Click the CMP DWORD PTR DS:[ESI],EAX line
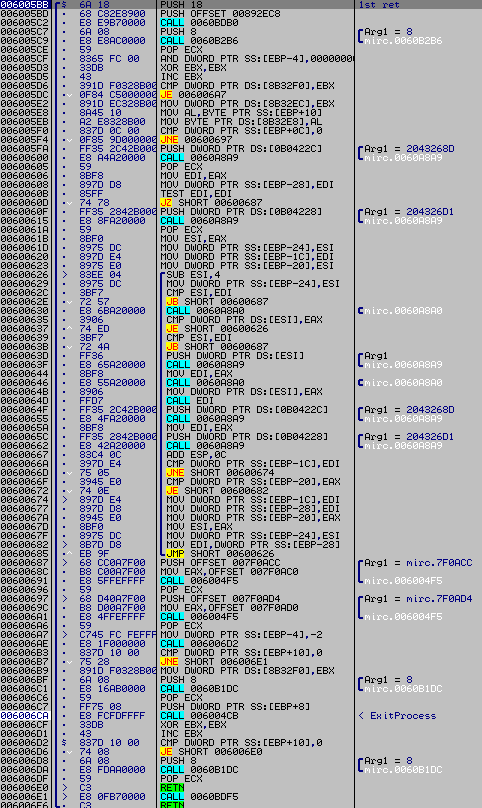 [x=244, y=319]
